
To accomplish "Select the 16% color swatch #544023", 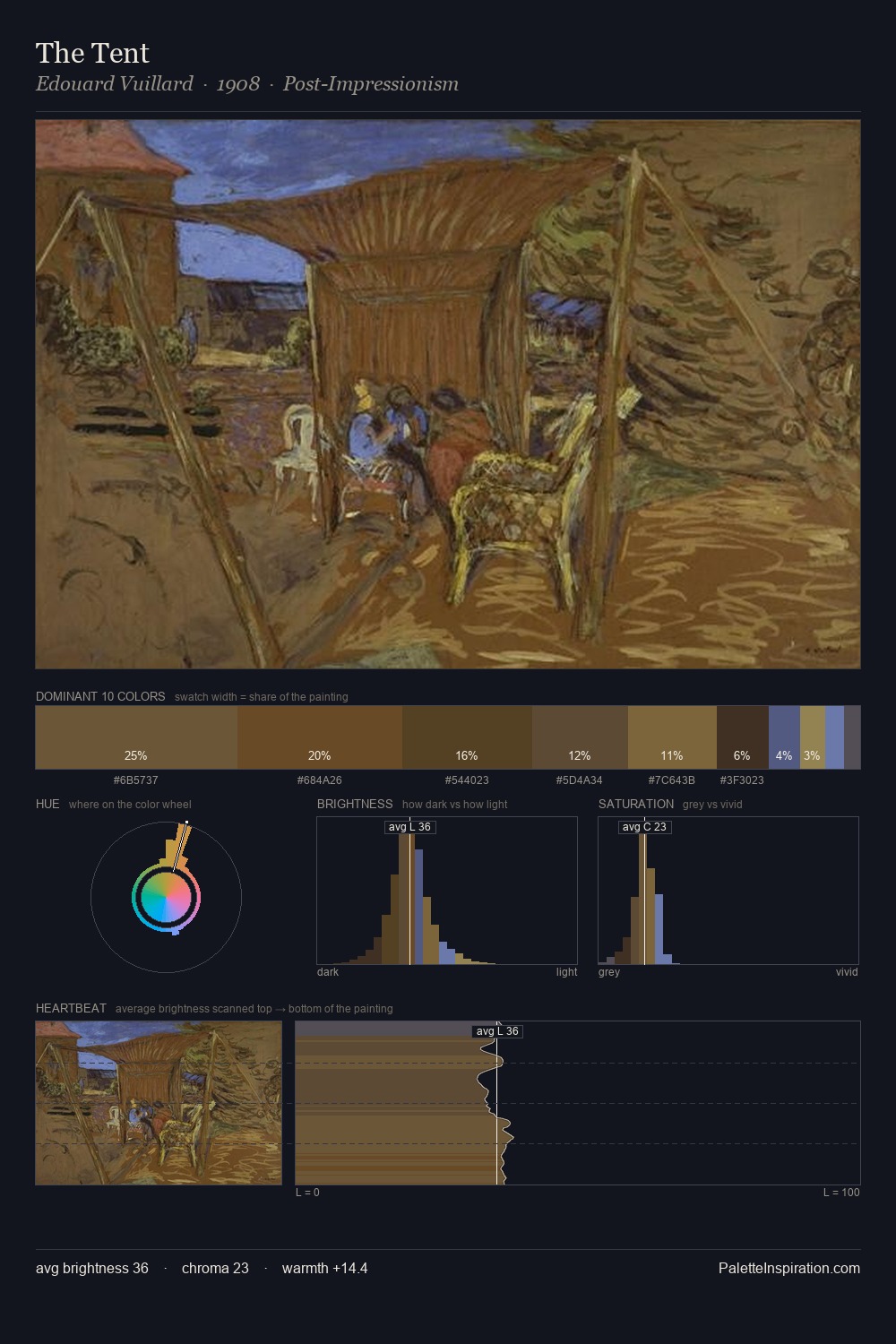I will 467,737.
